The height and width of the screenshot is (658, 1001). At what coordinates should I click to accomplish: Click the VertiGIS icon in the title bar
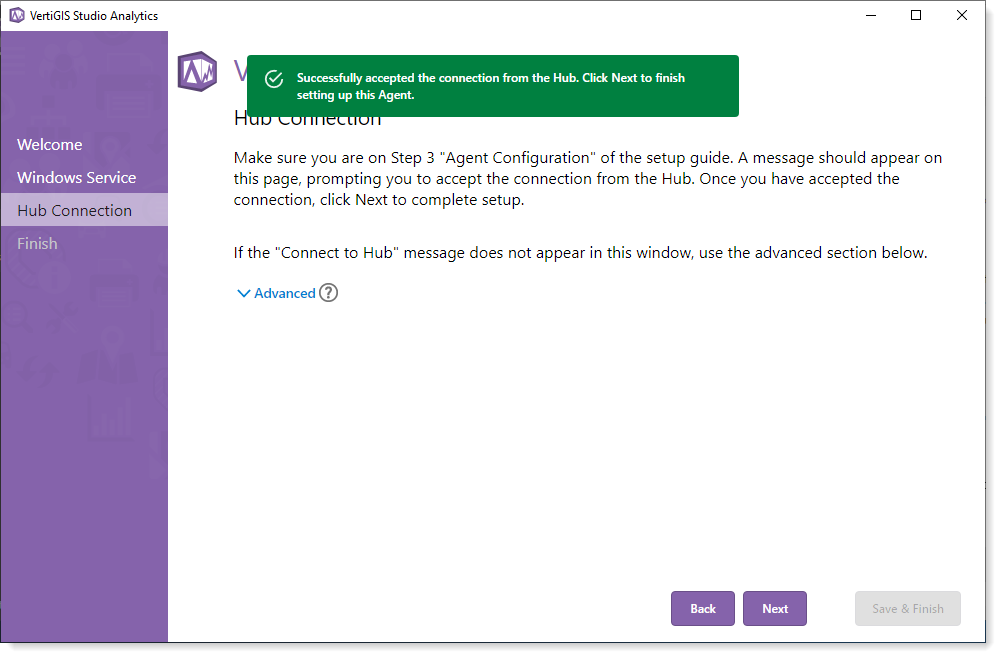(x=16, y=15)
